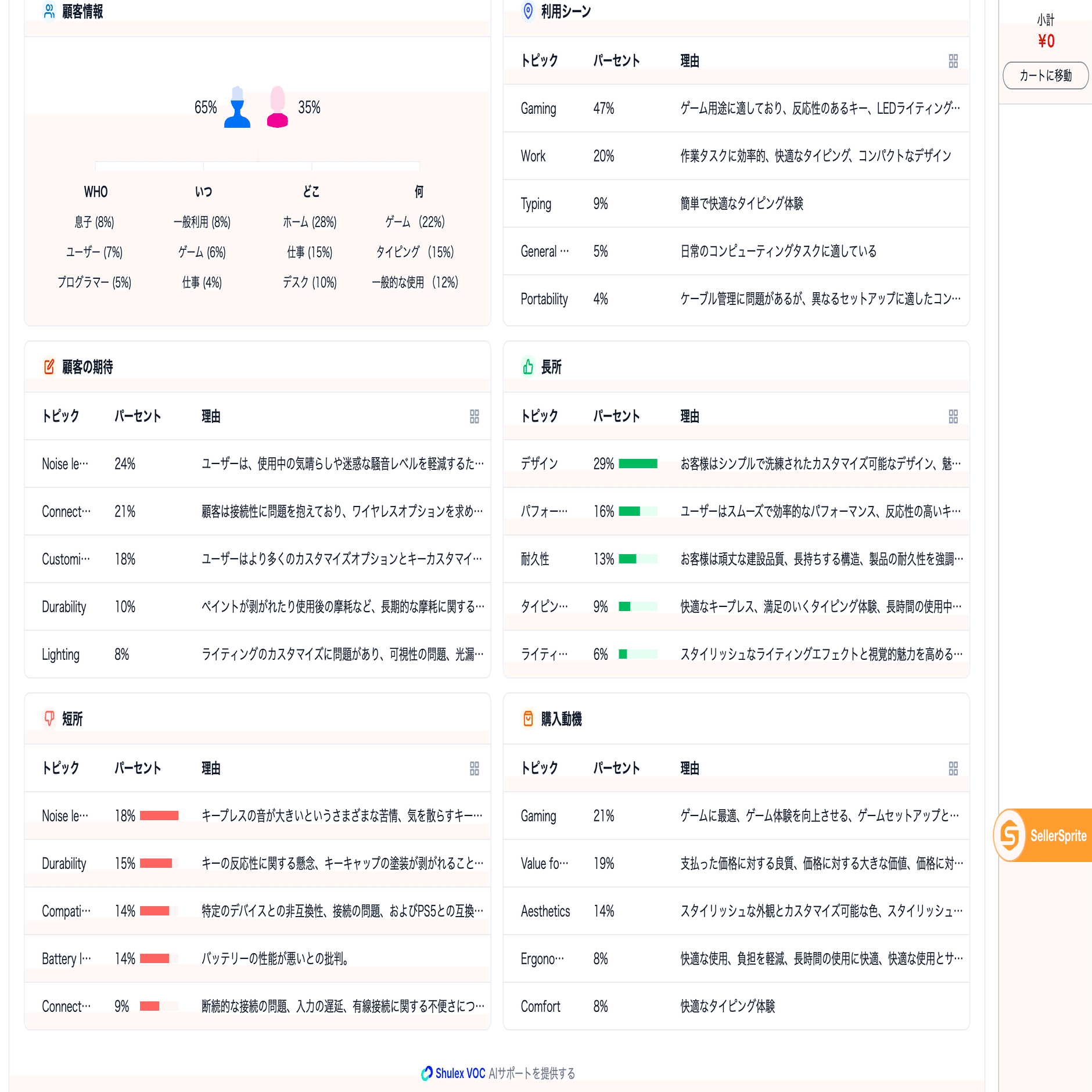1092x1092 pixels.
Task: Click the 耐久性 13% green progress bar
Action: (638, 559)
